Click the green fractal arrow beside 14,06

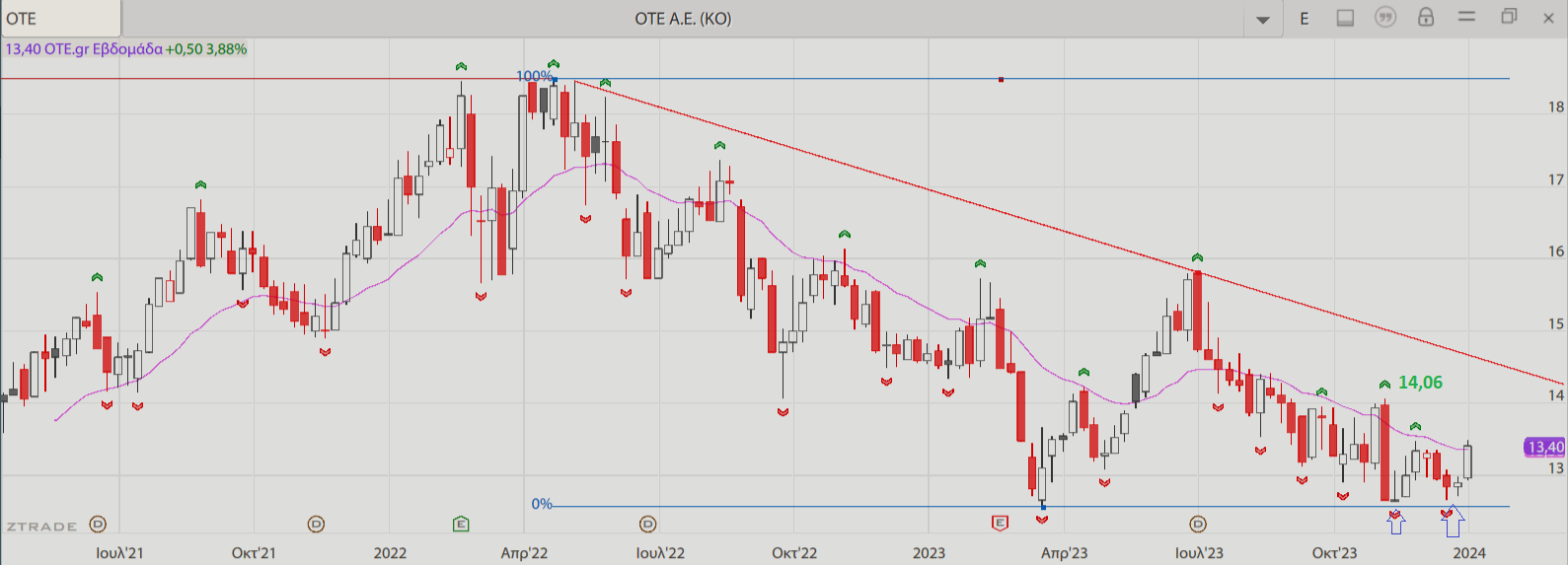1384,385
